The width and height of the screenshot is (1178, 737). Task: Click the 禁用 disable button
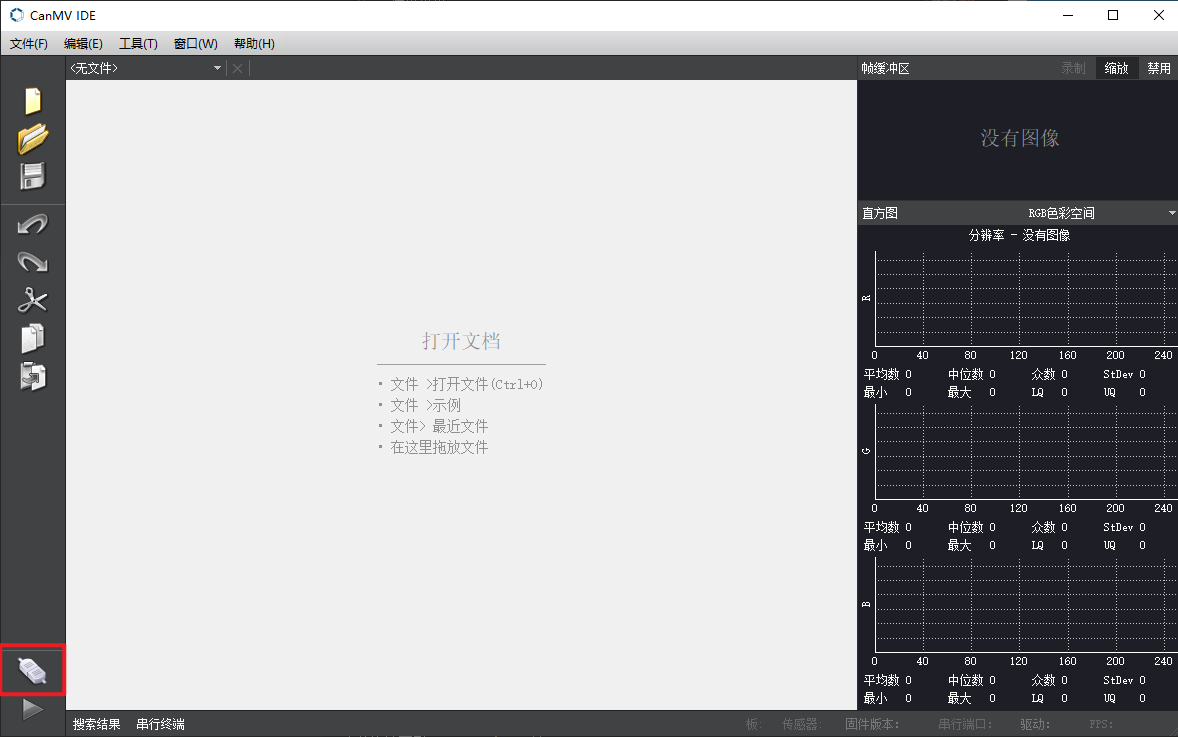click(1158, 68)
